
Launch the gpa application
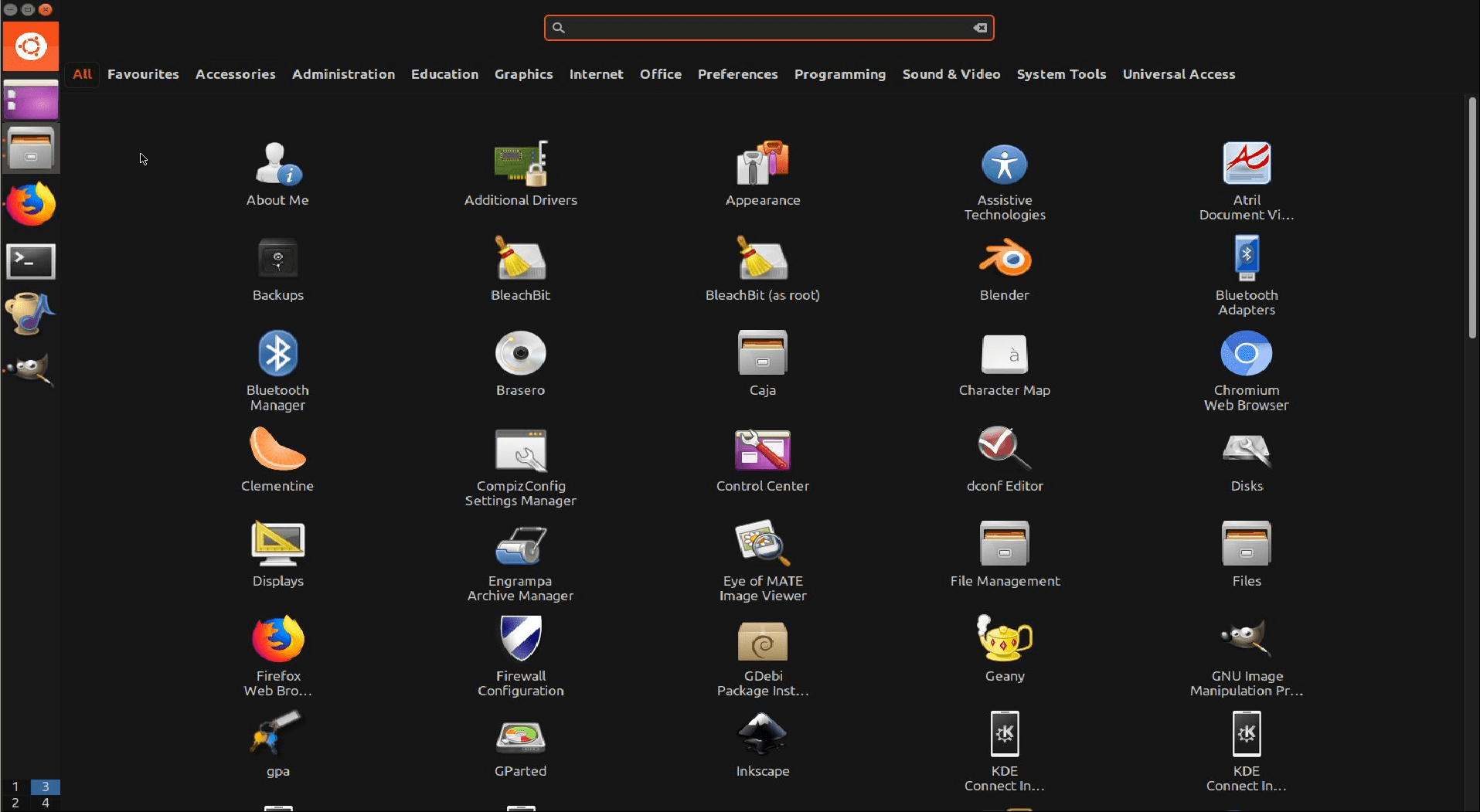point(277,745)
